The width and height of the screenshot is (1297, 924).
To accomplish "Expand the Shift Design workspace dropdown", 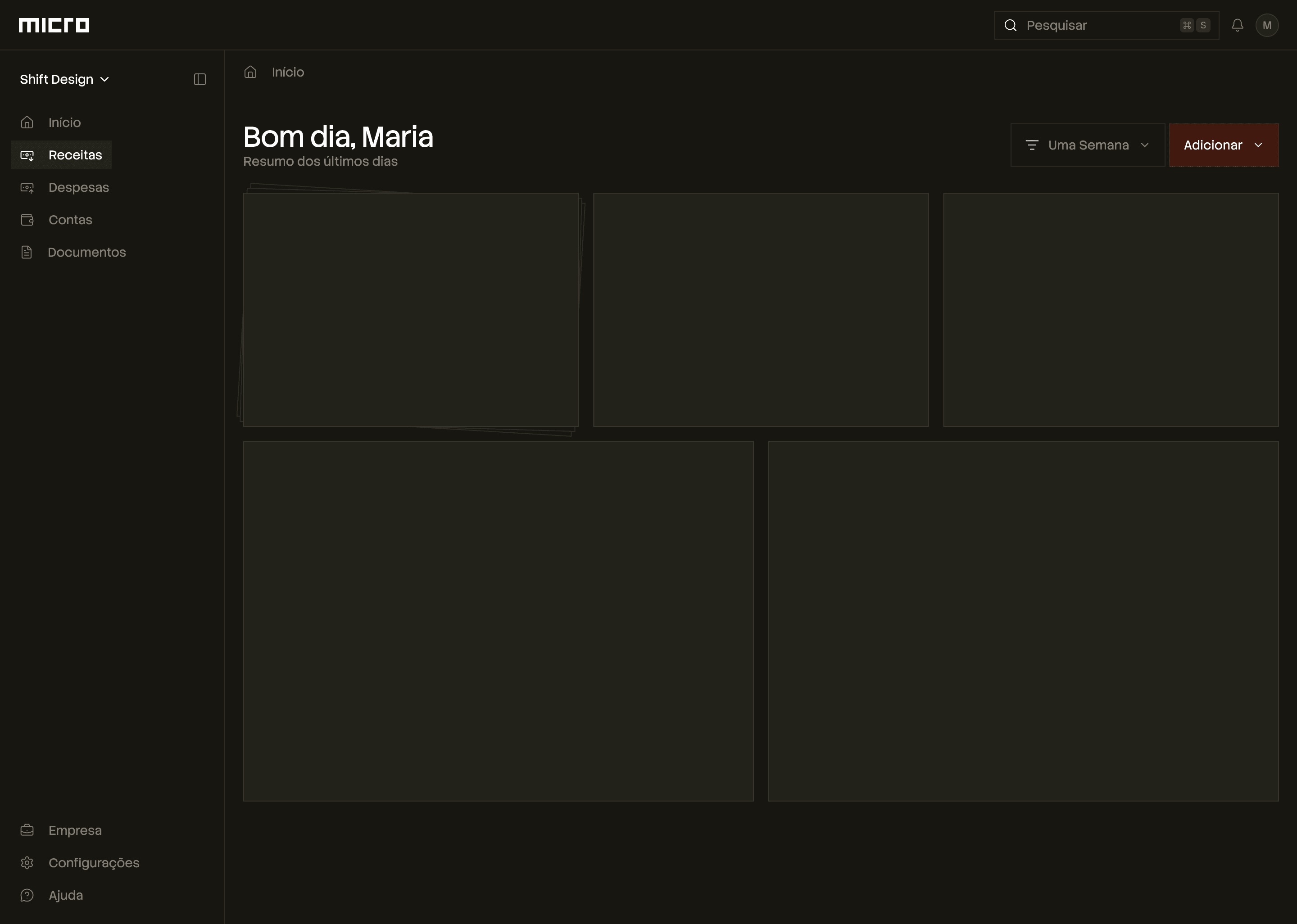I will [x=64, y=80].
